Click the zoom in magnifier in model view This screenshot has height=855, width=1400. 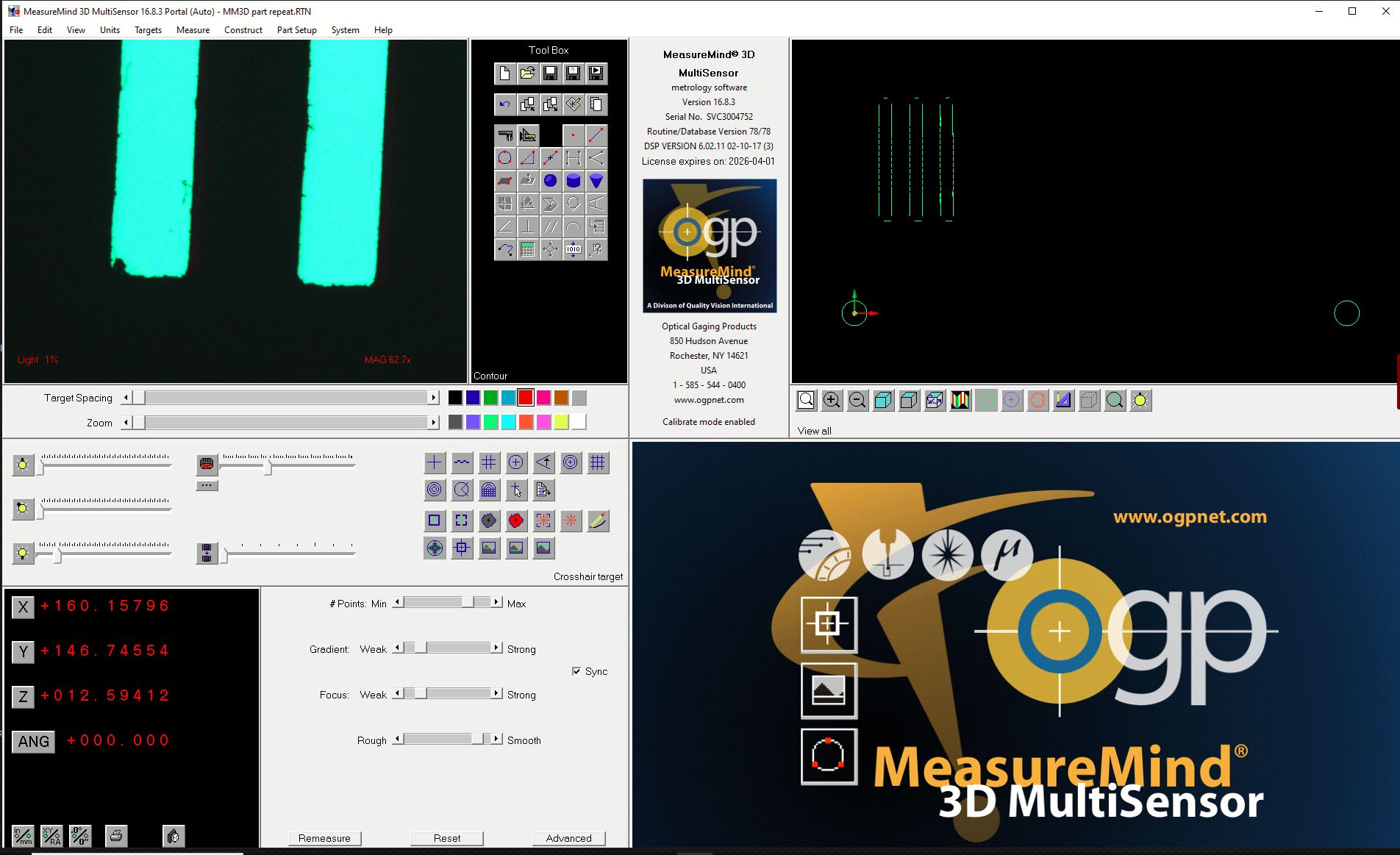(832, 400)
